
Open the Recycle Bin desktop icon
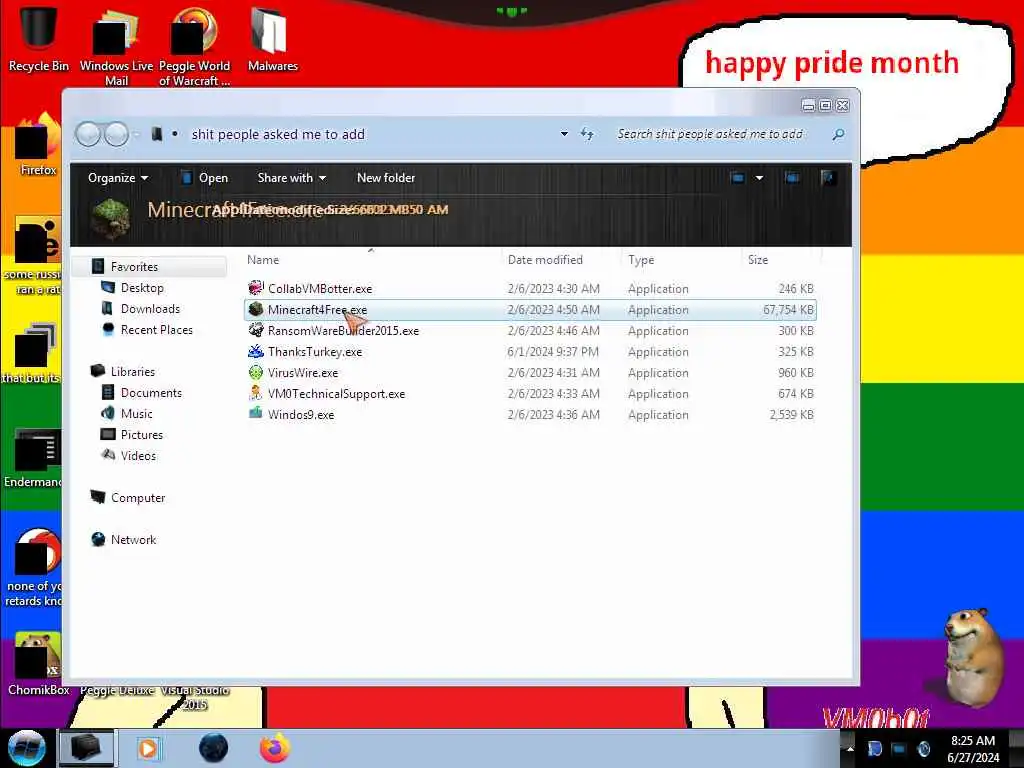tap(39, 38)
